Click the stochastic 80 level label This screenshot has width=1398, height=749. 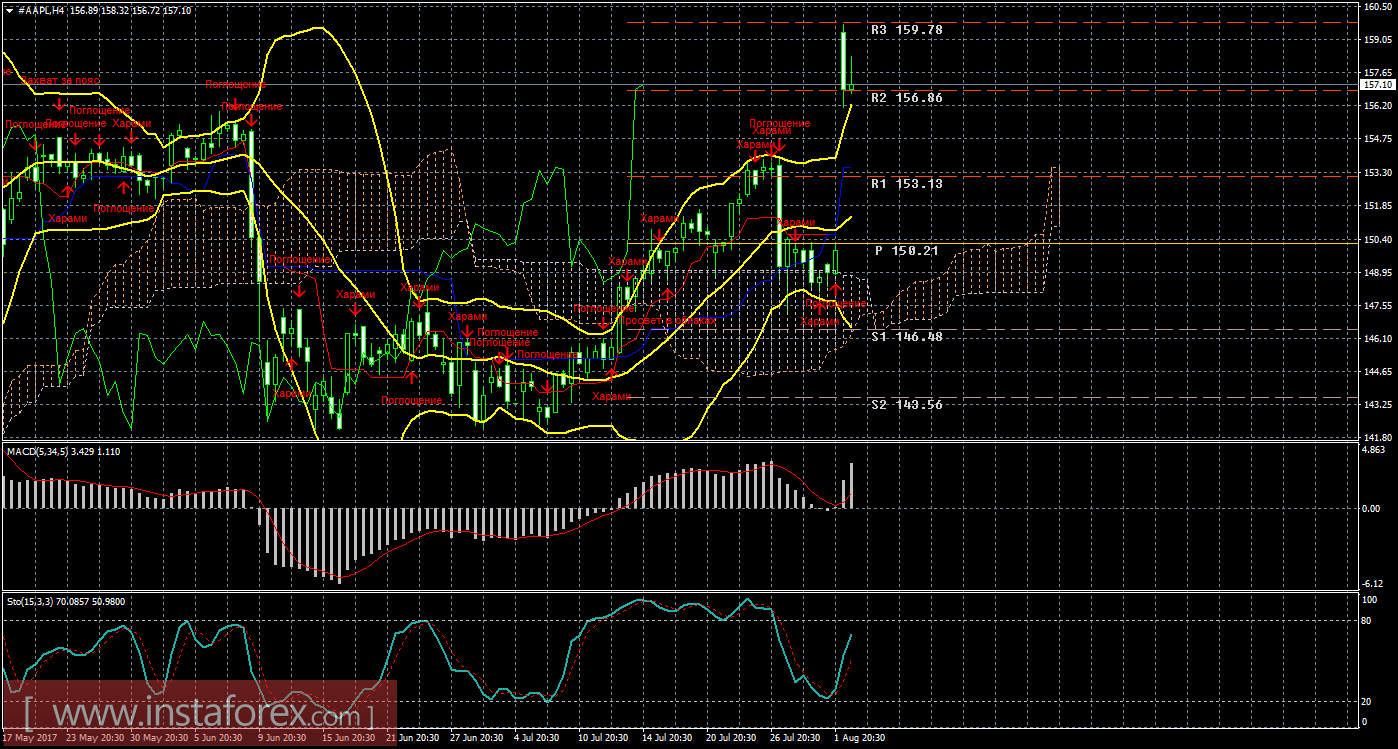1384,620
